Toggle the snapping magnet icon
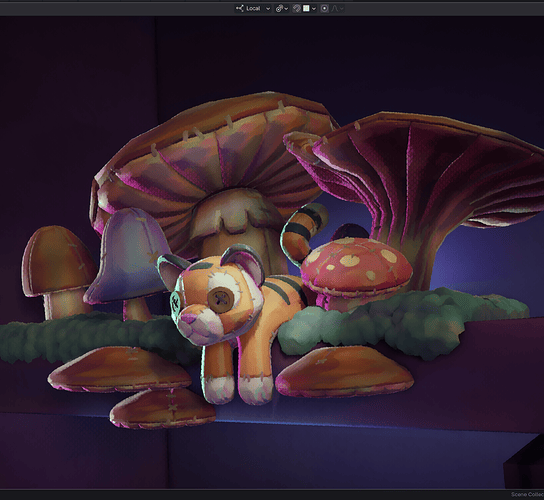The height and width of the screenshot is (500, 544). (x=296, y=8)
